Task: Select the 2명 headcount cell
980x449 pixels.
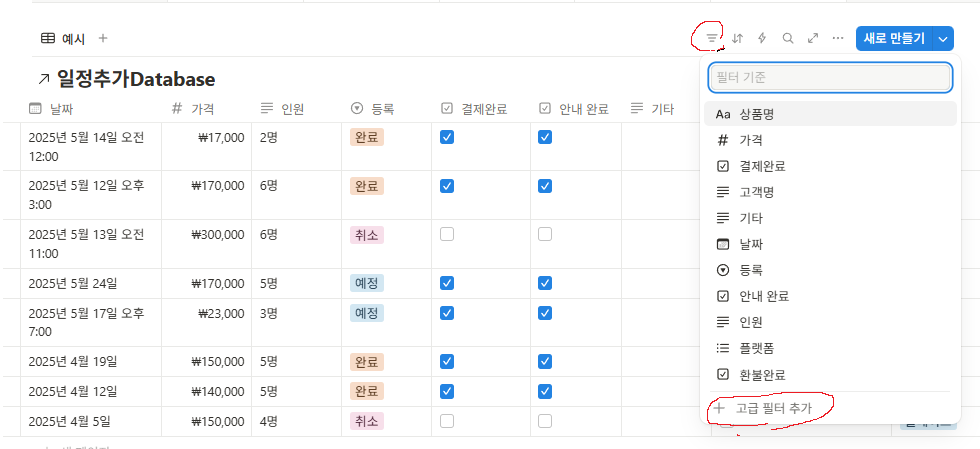Action: click(297, 146)
